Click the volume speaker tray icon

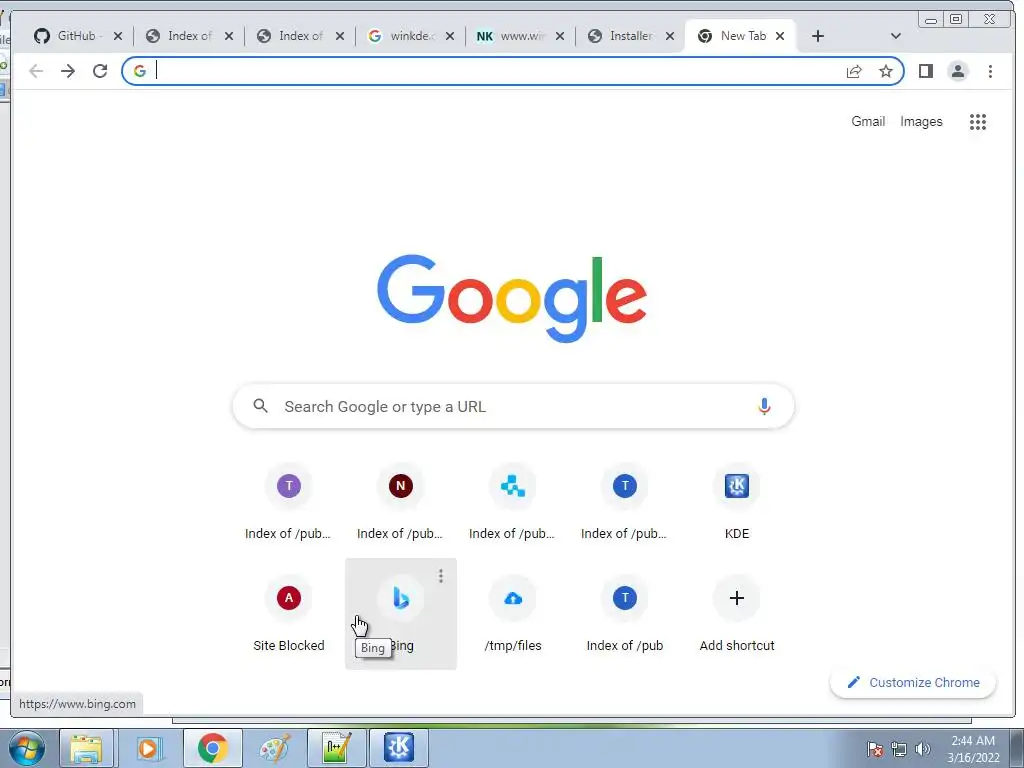[x=922, y=749]
